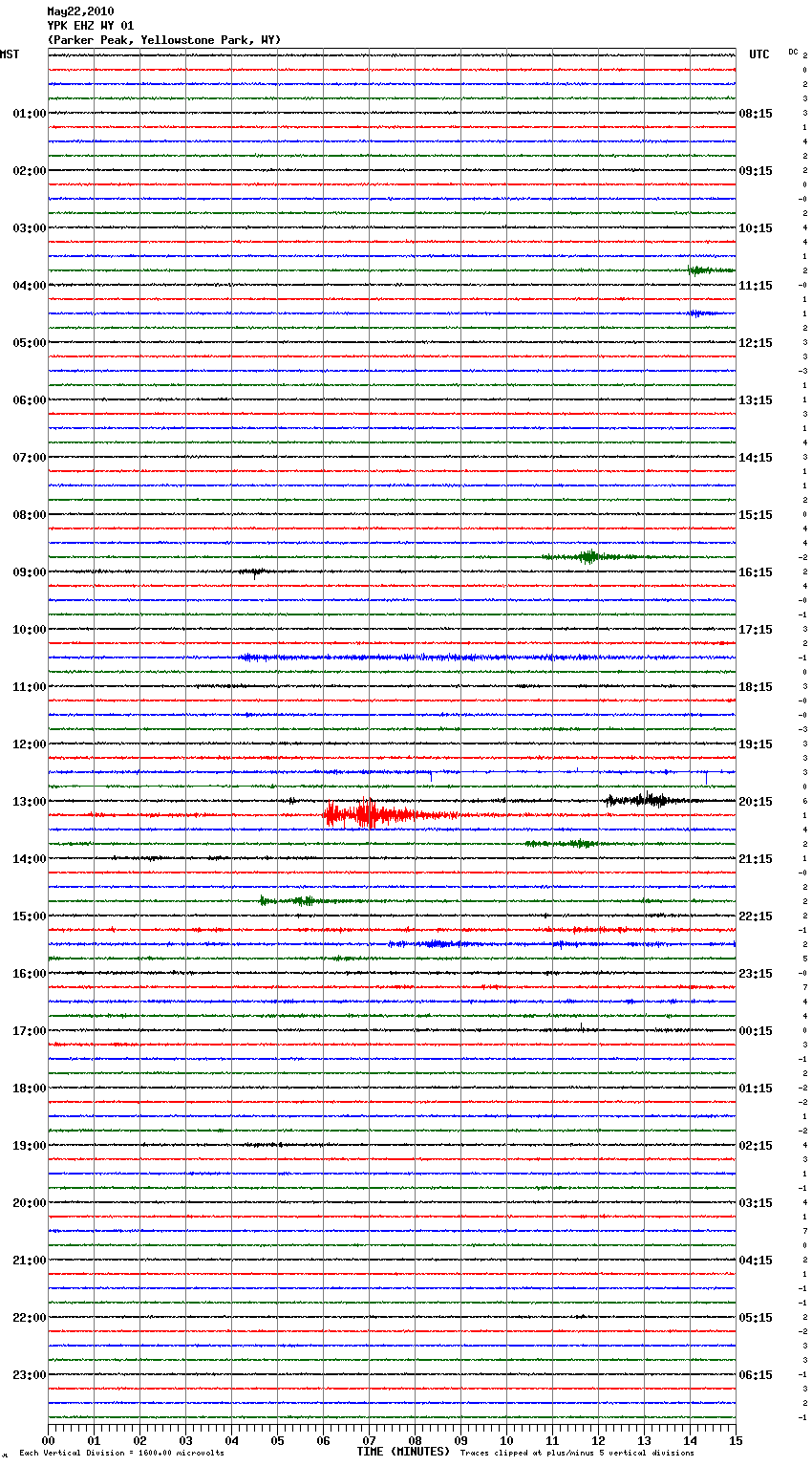Select the 18:00 MST time label
812x1466 pixels.
tap(30, 1089)
